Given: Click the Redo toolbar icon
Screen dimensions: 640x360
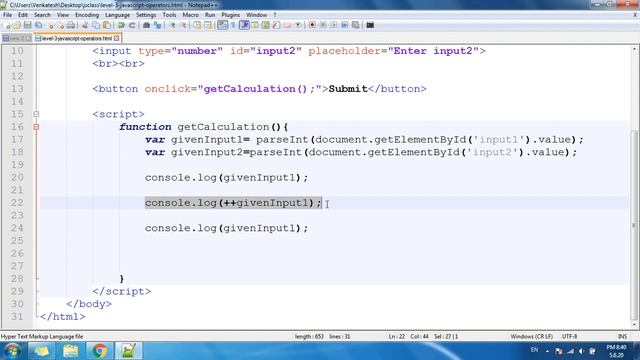Looking at the screenshot, I should tap(132, 25).
